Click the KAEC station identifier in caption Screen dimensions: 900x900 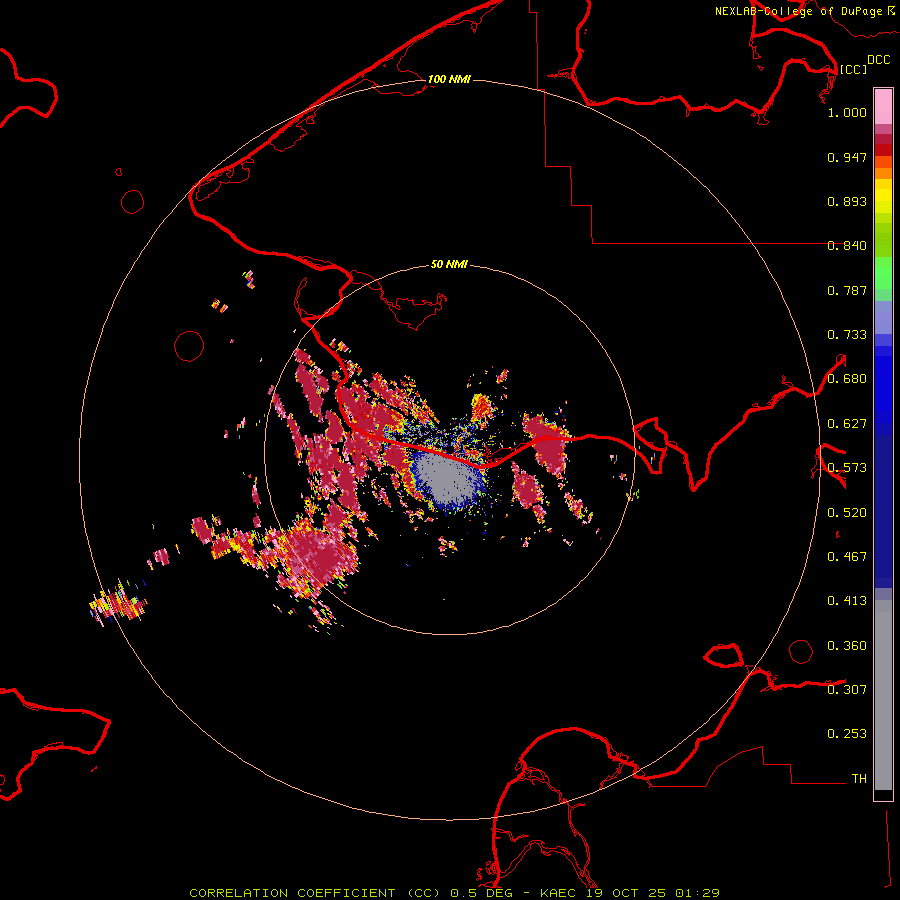pyautogui.click(x=560, y=893)
